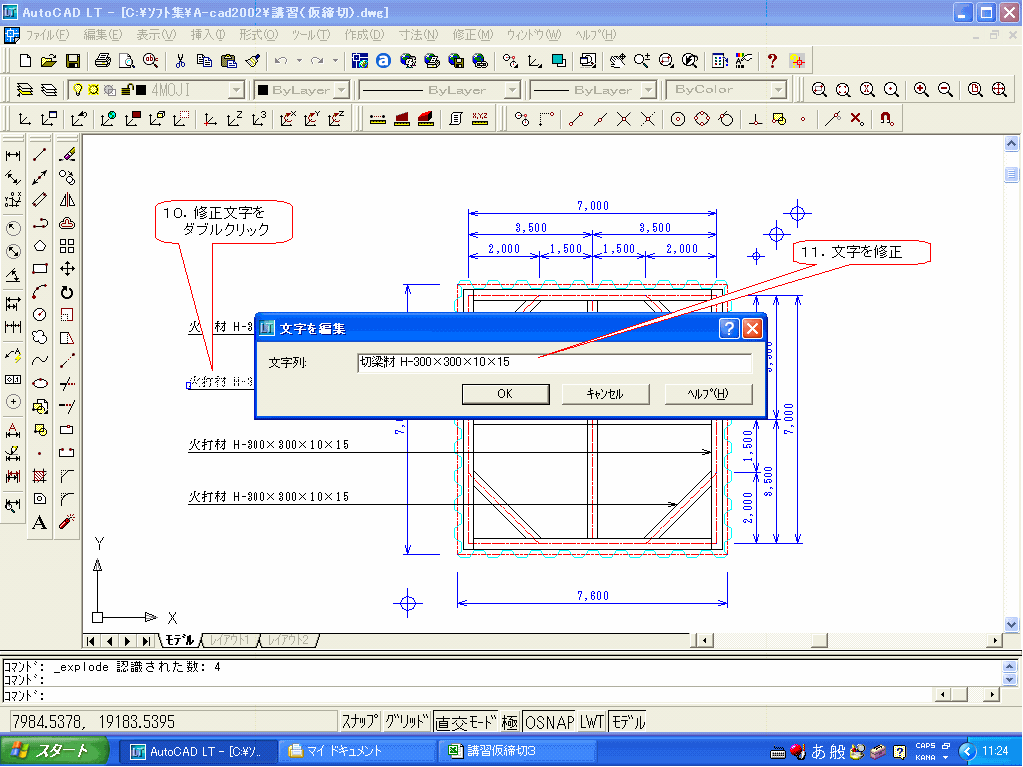Click the Cut scissors icon
This screenshot has height=767, width=1023.
[x=180, y=61]
